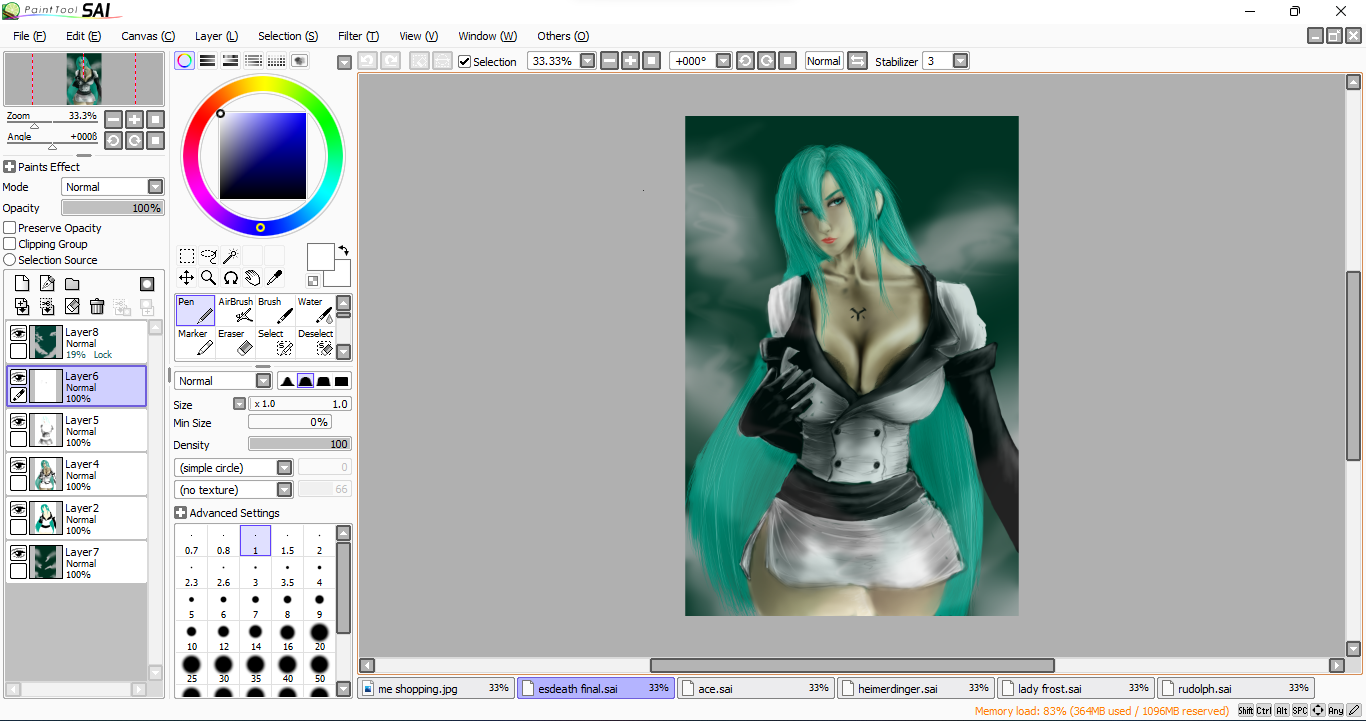The width and height of the screenshot is (1366, 721).
Task: Switch to the ace.sai tab
Action: tap(756, 688)
